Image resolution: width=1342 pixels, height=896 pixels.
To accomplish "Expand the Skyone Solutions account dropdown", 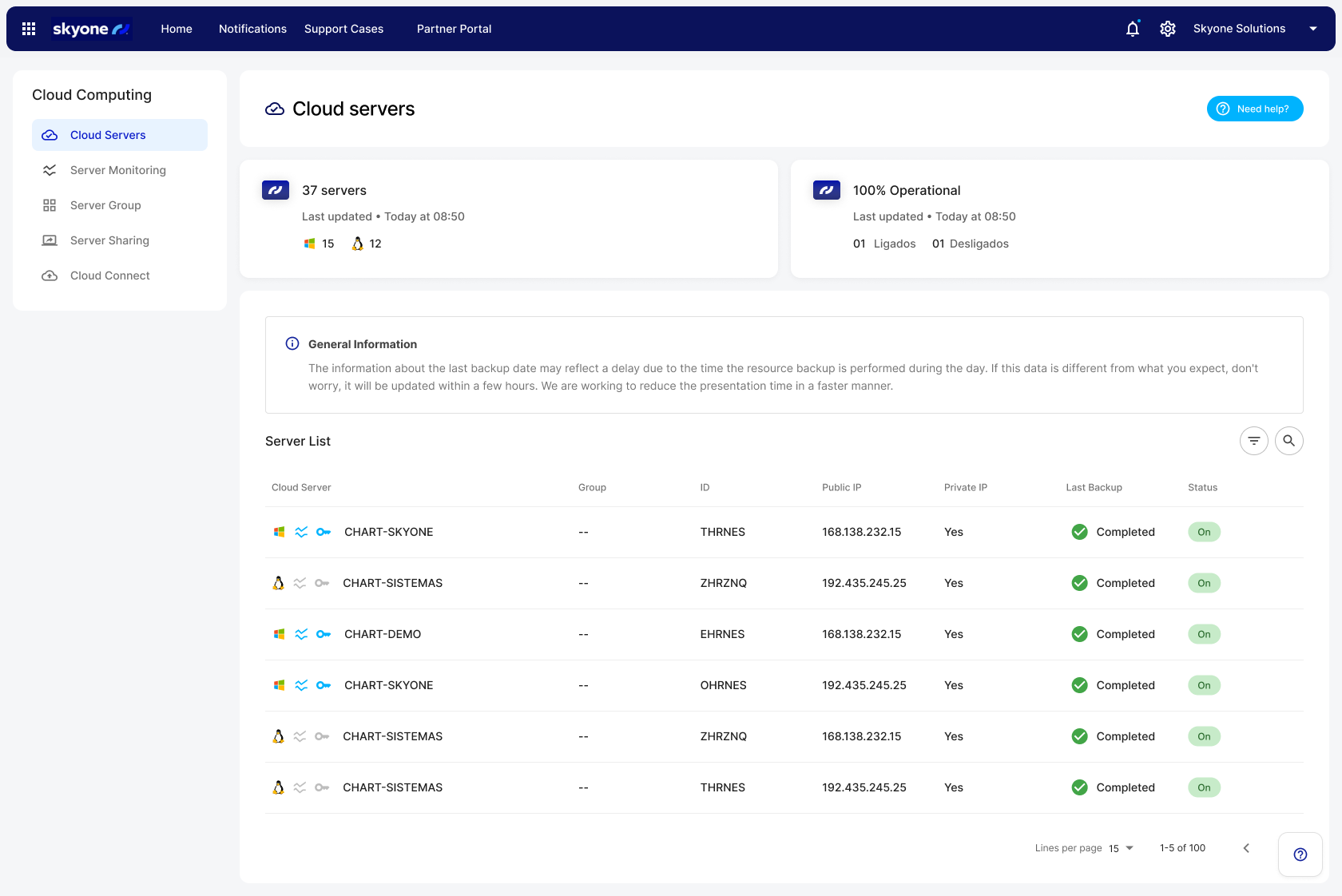I will click(1313, 29).
